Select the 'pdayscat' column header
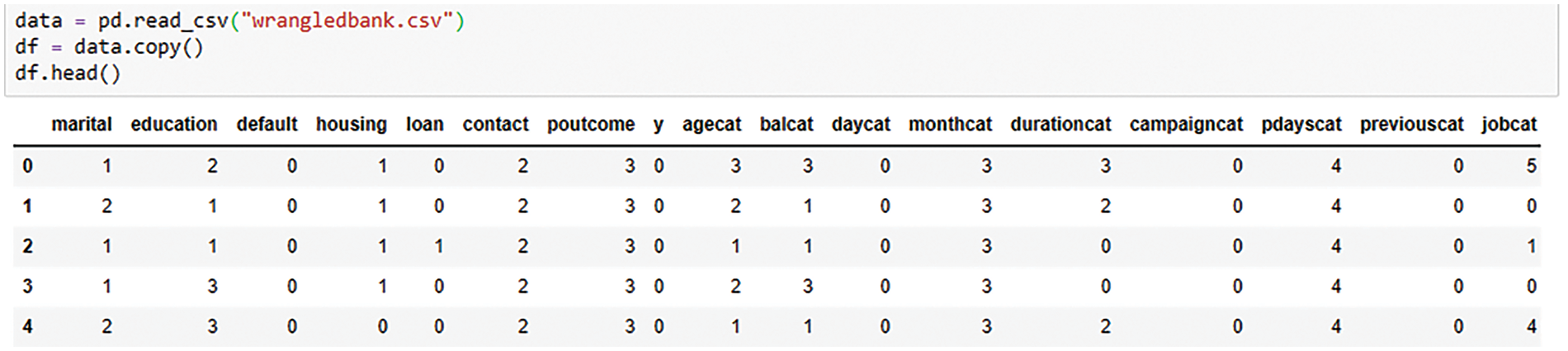 pos(1301,125)
